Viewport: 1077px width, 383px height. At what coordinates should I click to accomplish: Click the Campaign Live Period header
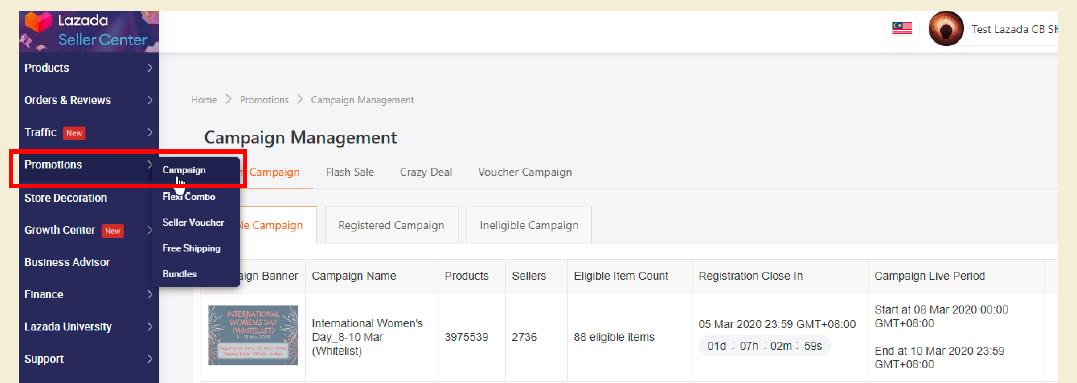[x=929, y=276]
